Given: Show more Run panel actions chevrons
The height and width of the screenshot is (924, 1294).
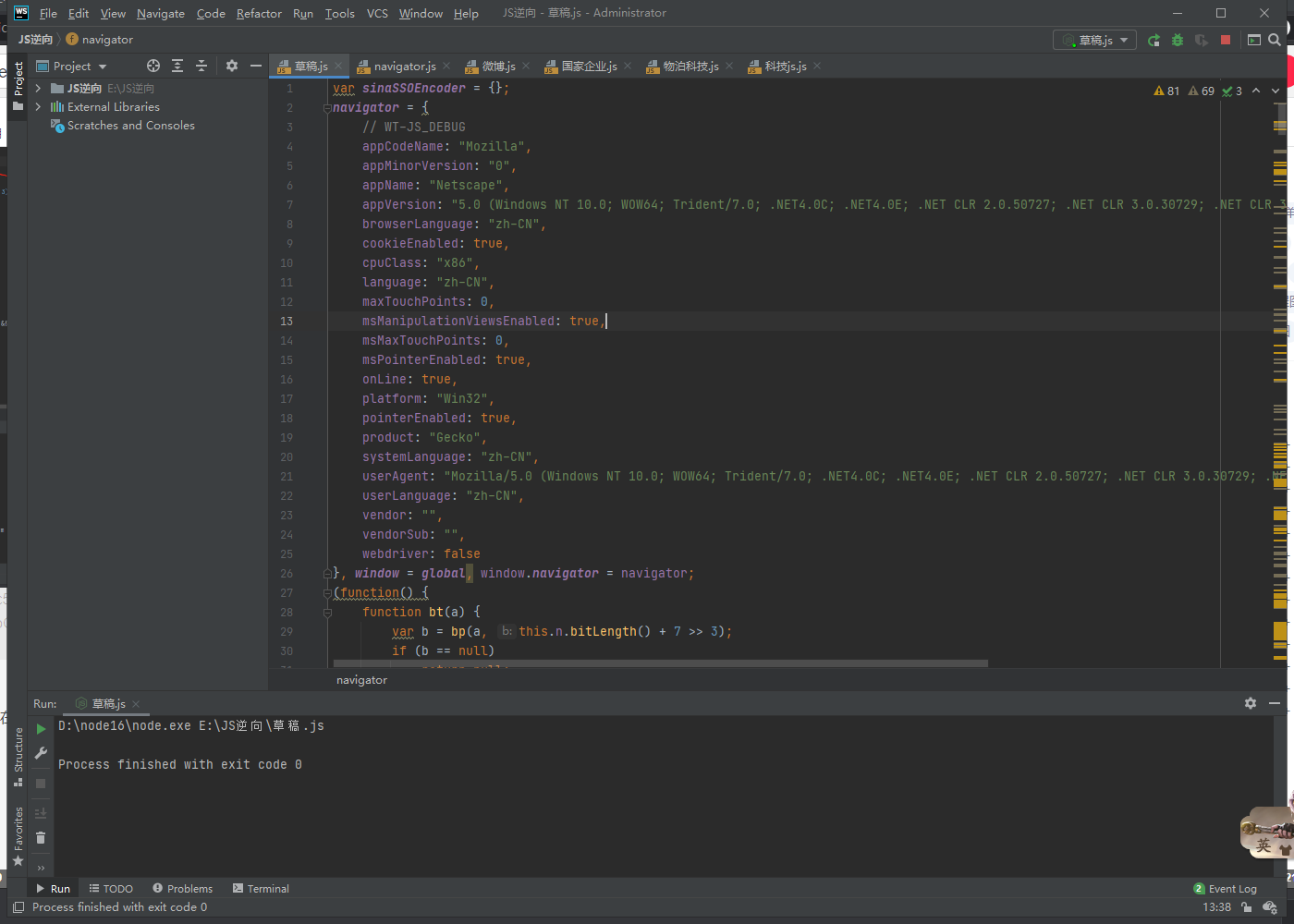Looking at the screenshot, I should 41,868.
